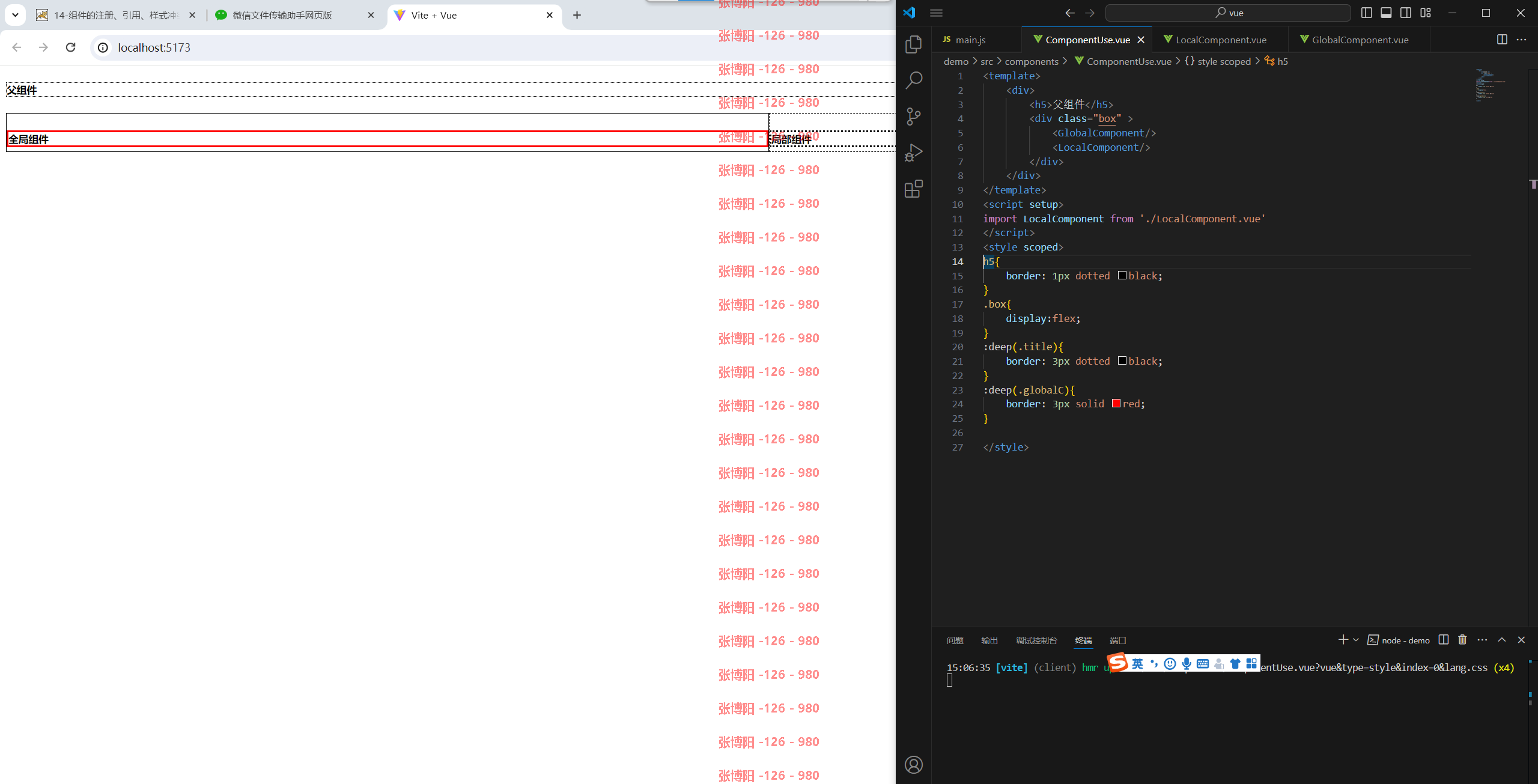Toggle Sogou IME English/Chinese mode

1137,663
